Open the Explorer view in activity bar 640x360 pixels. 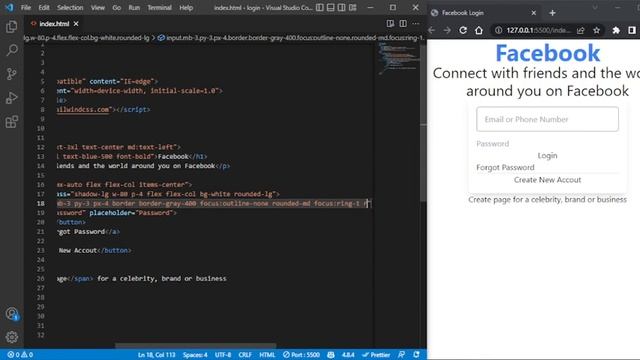(11, 27)
